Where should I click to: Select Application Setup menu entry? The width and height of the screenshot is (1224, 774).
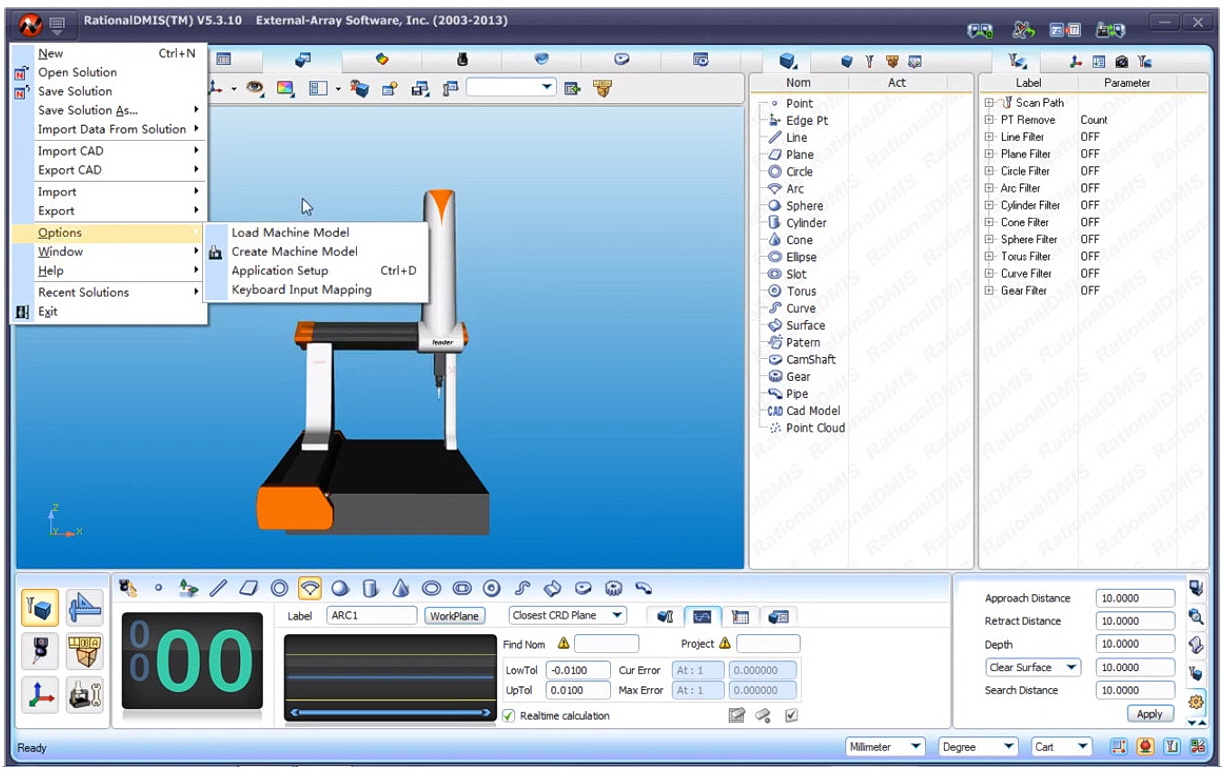pyautogui.click(x=316, y=270)
